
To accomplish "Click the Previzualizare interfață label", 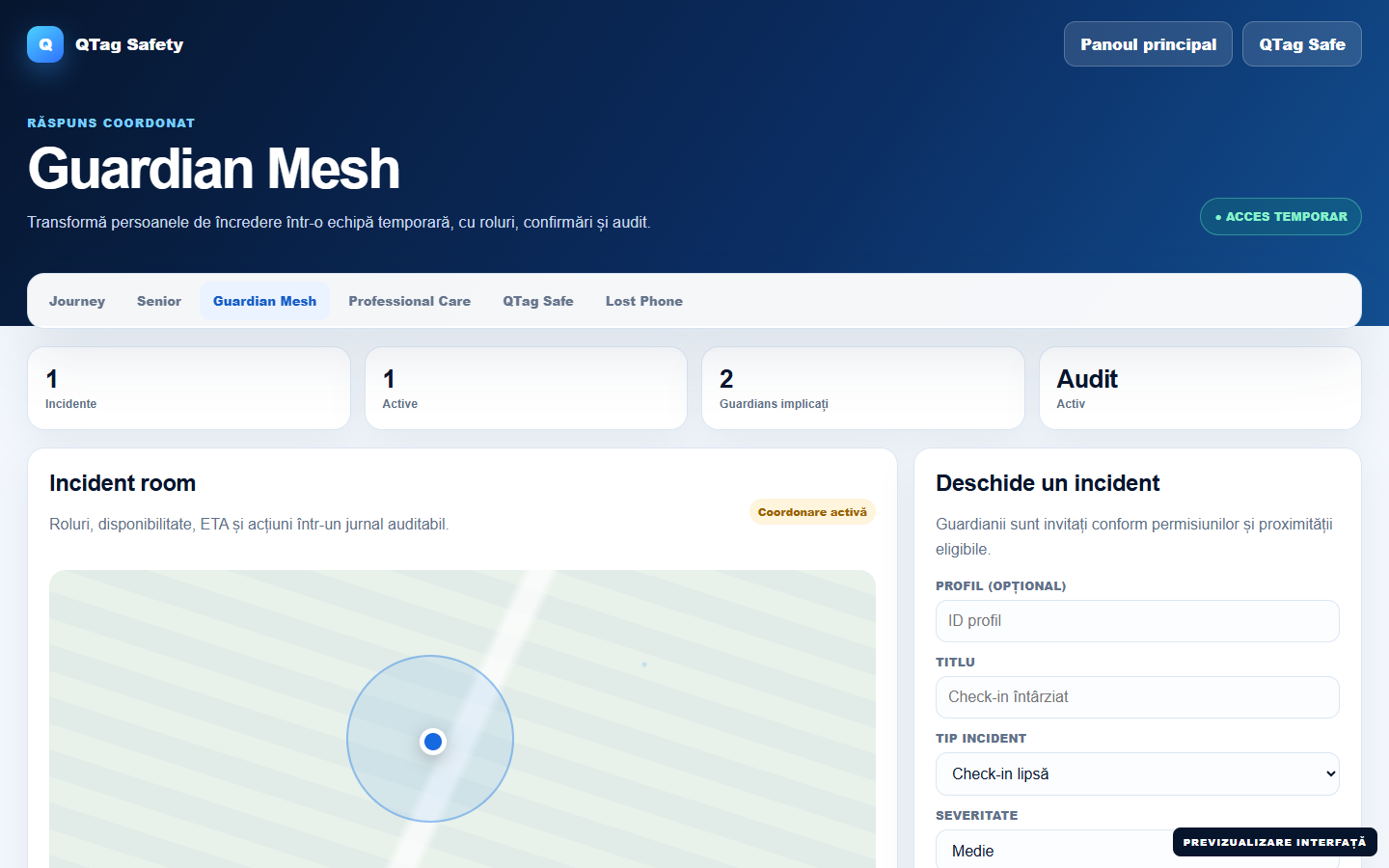I will coord(1275,842).
